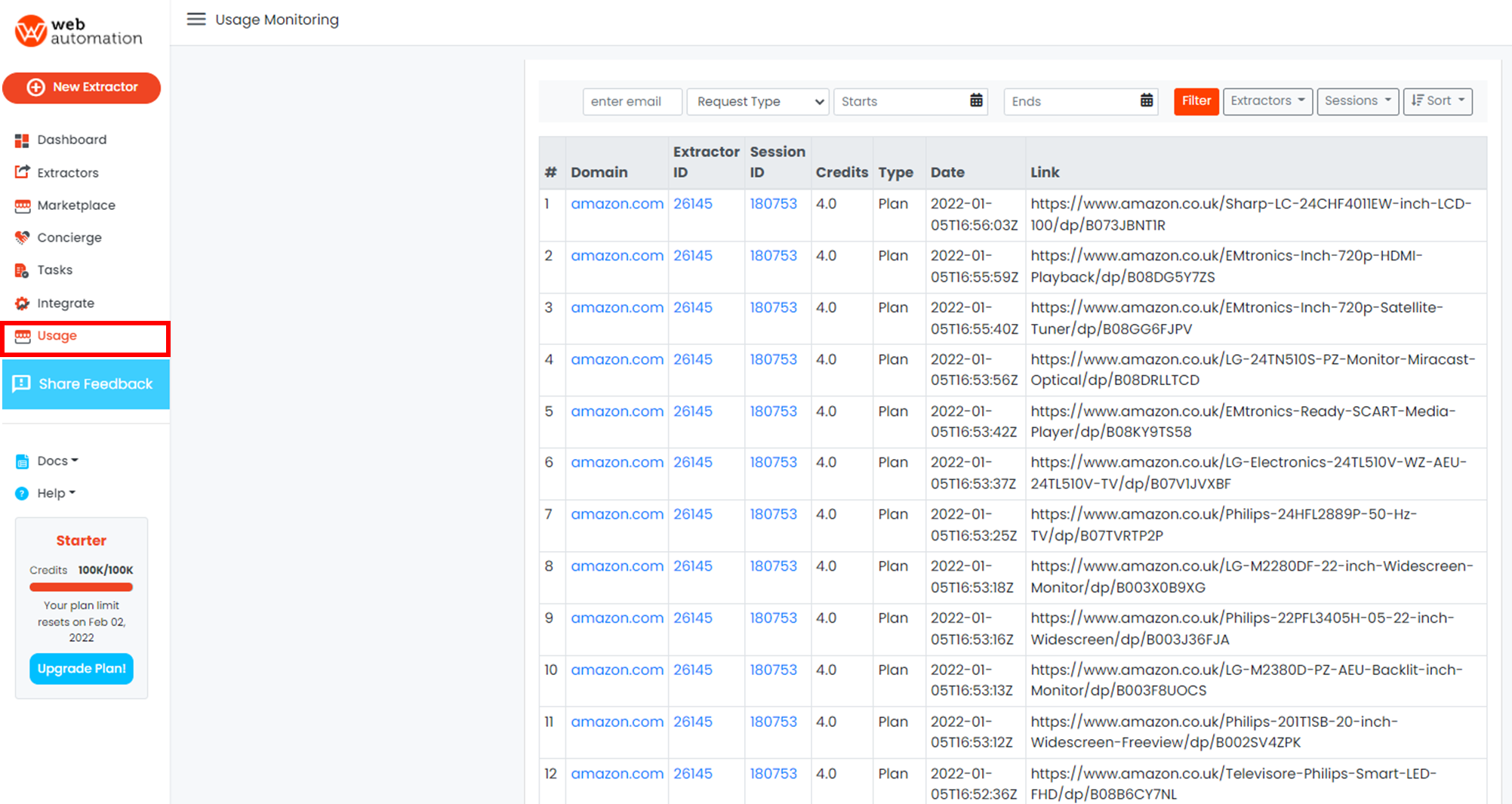The height and width of the screenshot is (804, 1512).
Task: Click the Help question mark icon
Action: pos(22,494)
